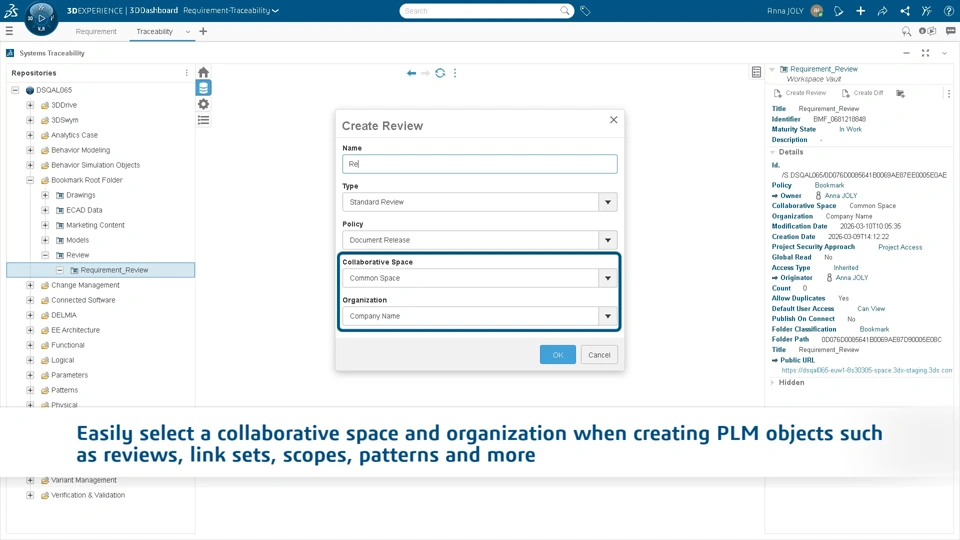This screenshot has height=540, width=960.
Task: Open Anna JOLY profile avatar
Action: click(x=817, y=10)
